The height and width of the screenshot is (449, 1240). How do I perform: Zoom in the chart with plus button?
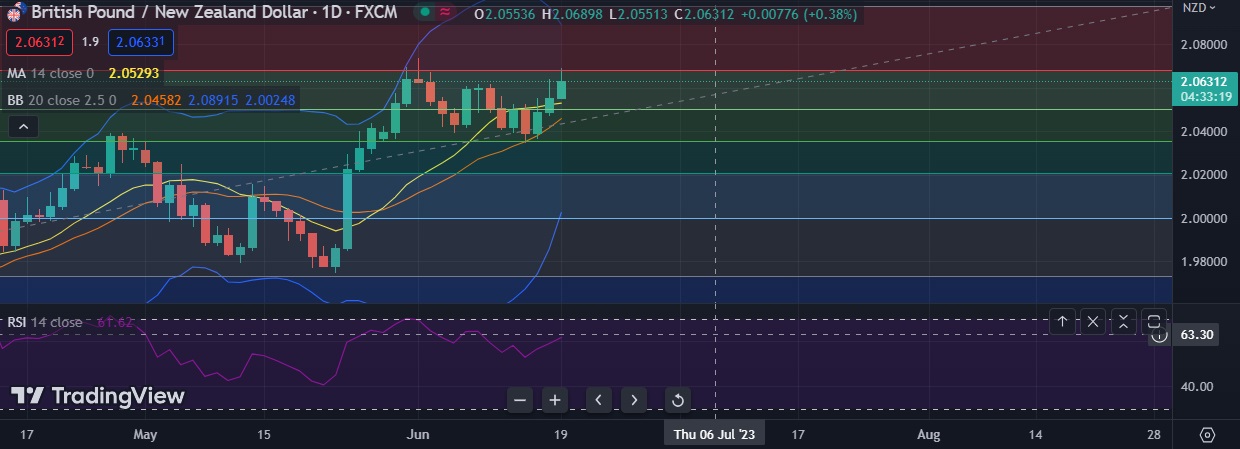coord(555,400)
